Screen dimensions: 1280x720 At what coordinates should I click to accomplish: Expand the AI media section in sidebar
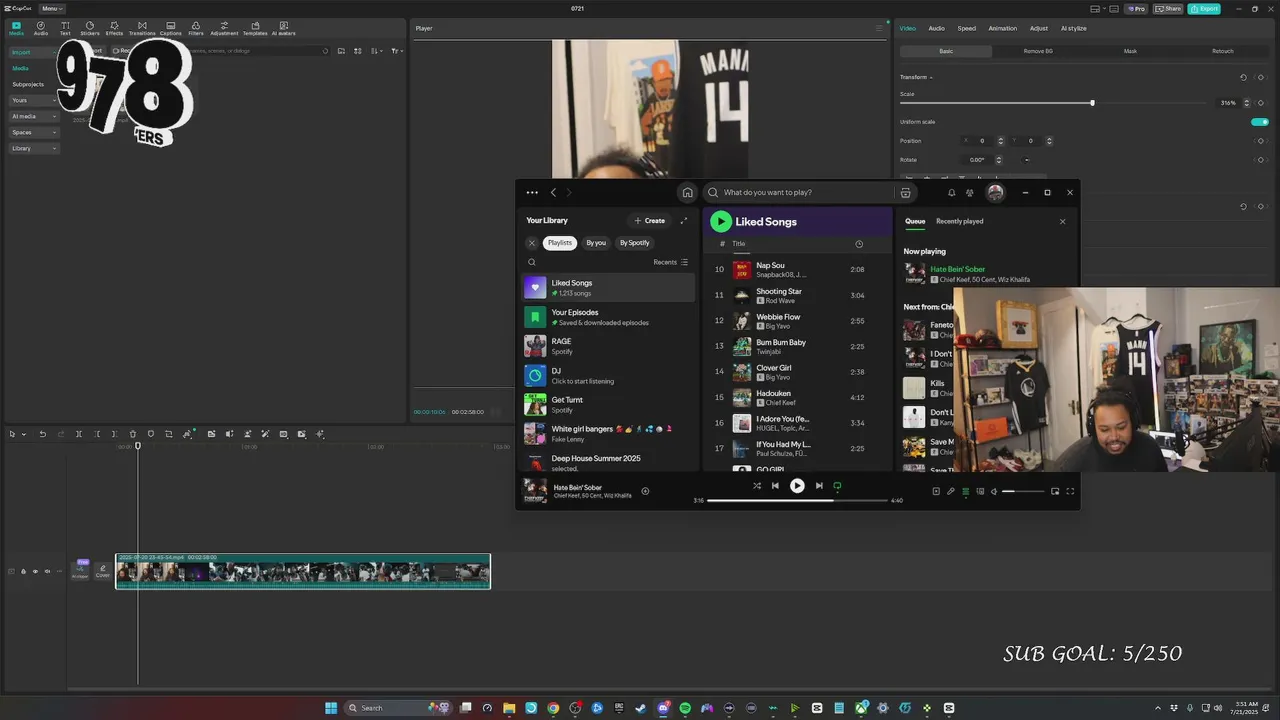point(34,116)
